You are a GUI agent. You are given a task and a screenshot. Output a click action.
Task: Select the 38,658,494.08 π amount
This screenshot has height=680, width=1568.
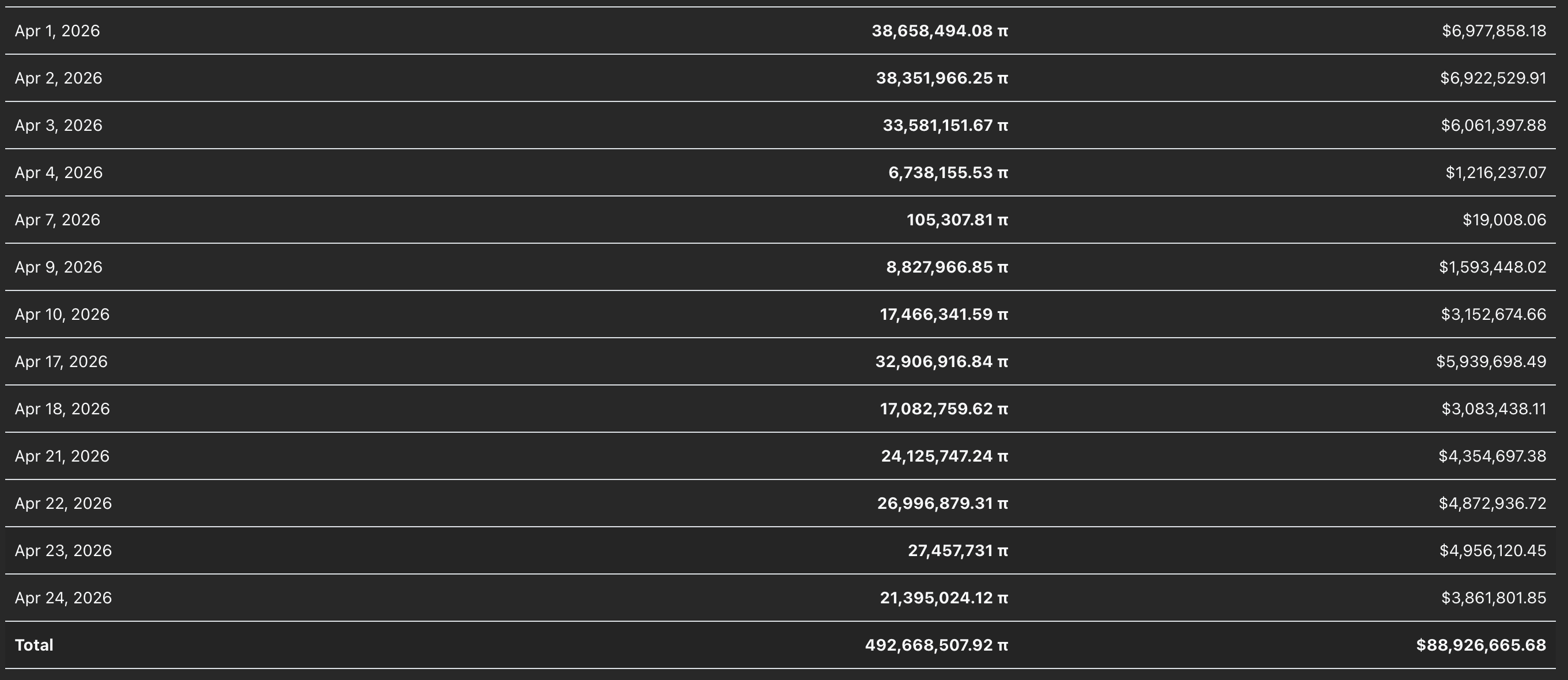939,31
